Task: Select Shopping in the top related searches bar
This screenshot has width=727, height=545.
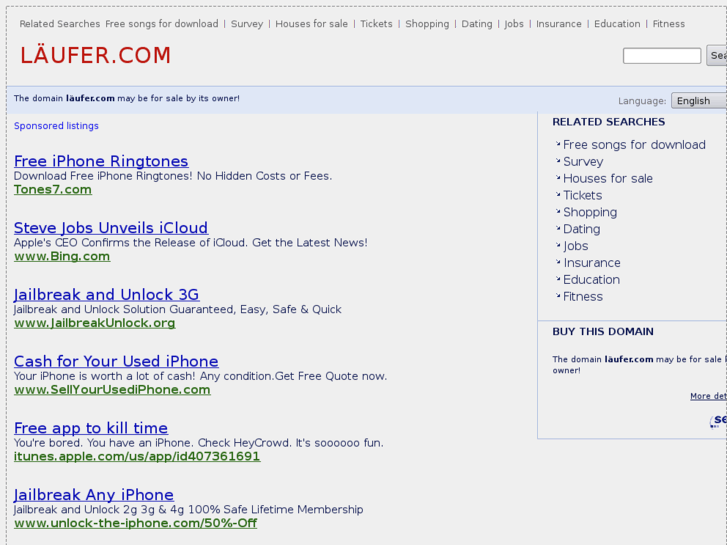Action: (427, 24)
